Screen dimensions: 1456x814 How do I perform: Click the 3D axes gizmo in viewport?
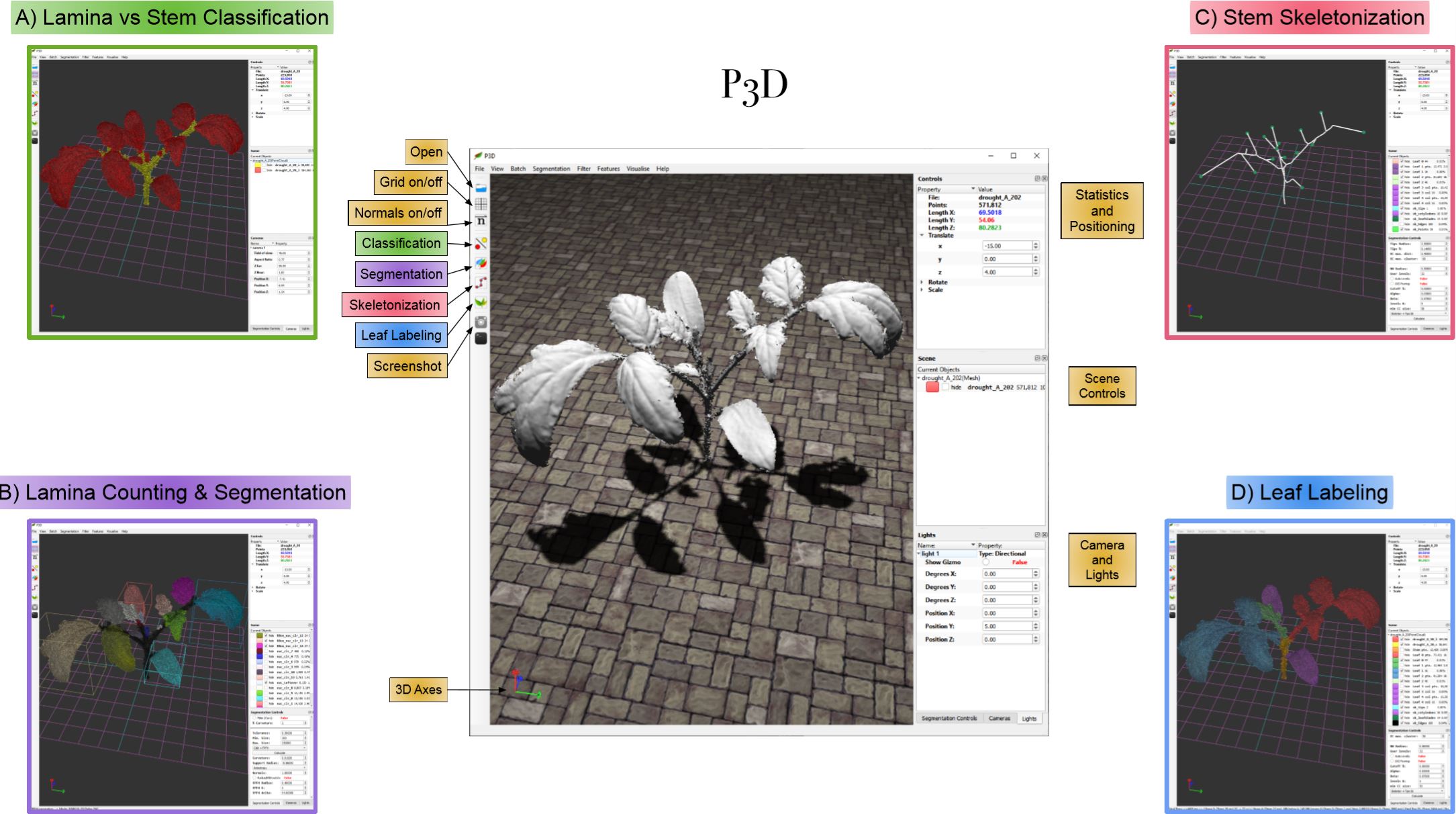click(526, 685)
